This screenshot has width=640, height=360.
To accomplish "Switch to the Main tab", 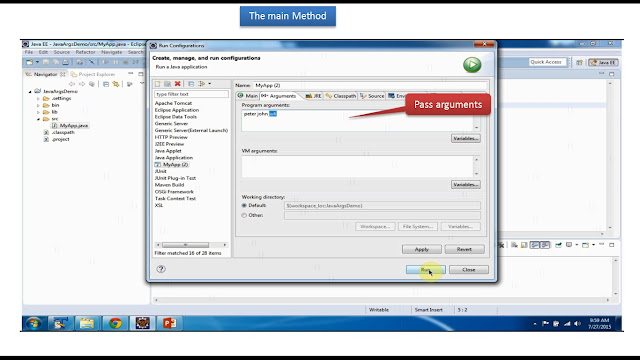I will click(x=248, y=96).
